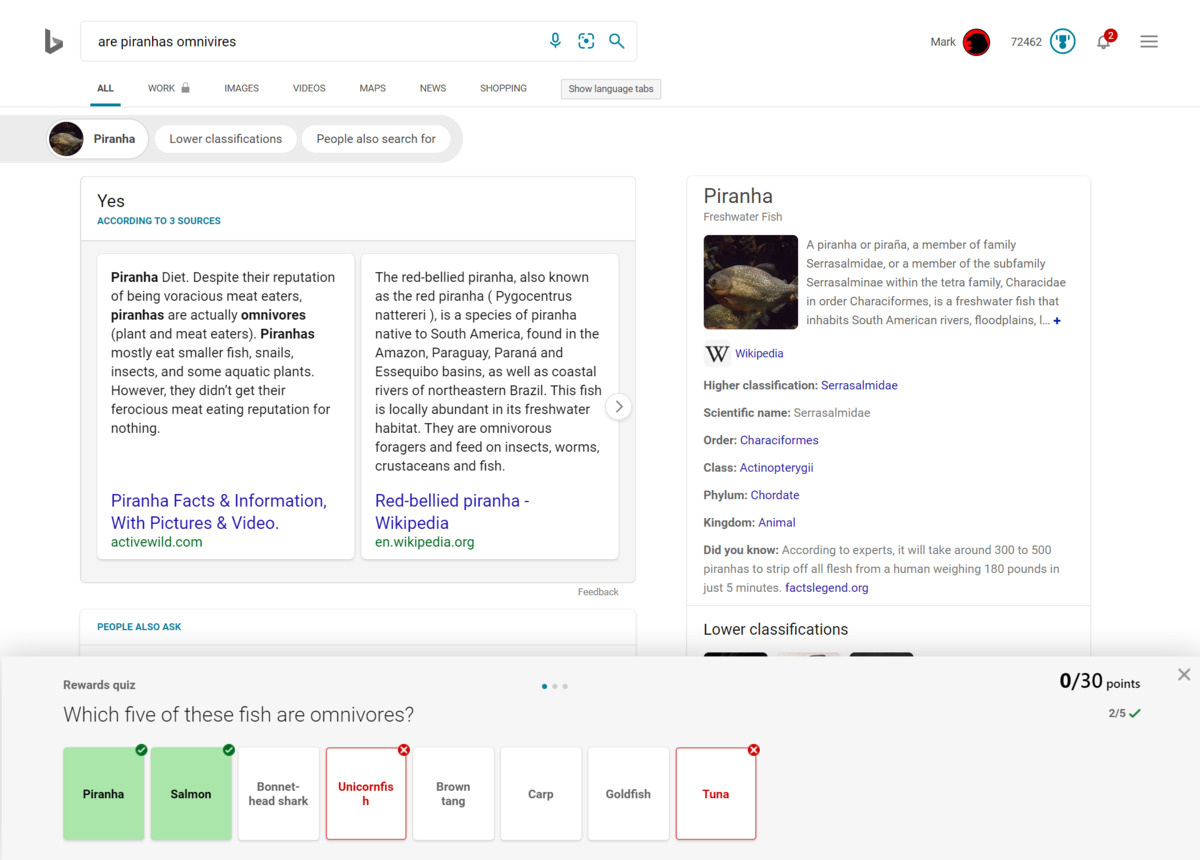This screenshot has height=860, width=1200.
Task: Choose Tuna quiz answer
Action: pyautogui.click(x=716, y=794)
